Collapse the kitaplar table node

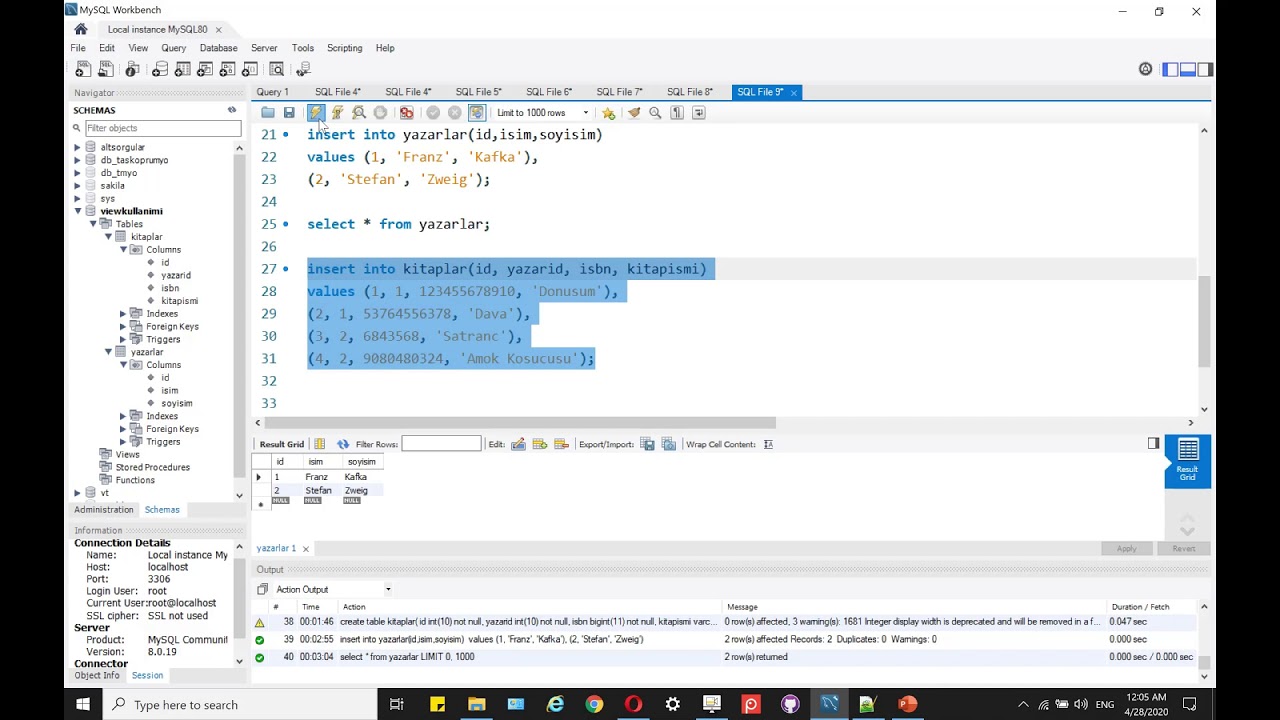108,237
